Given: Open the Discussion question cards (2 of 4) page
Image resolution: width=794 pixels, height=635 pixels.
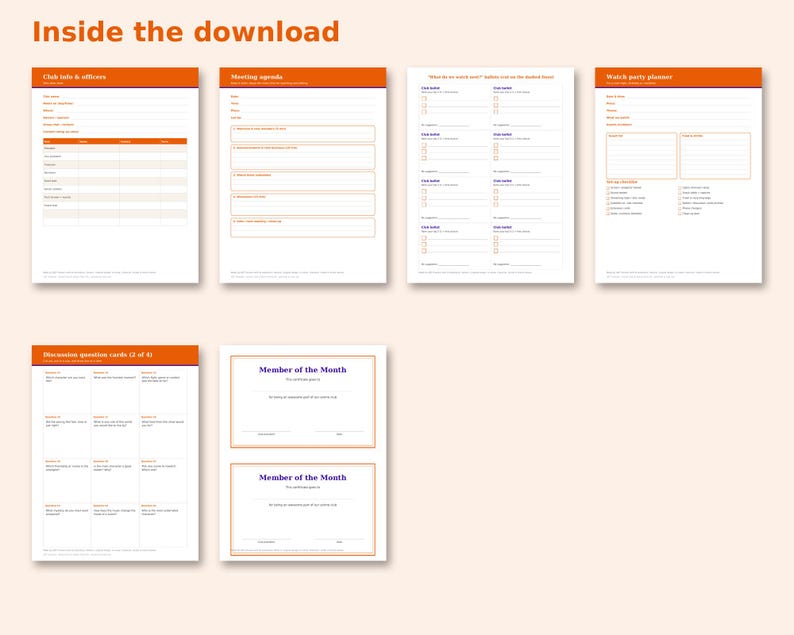Looking at the screenshot, I should (x=115, y=453).
